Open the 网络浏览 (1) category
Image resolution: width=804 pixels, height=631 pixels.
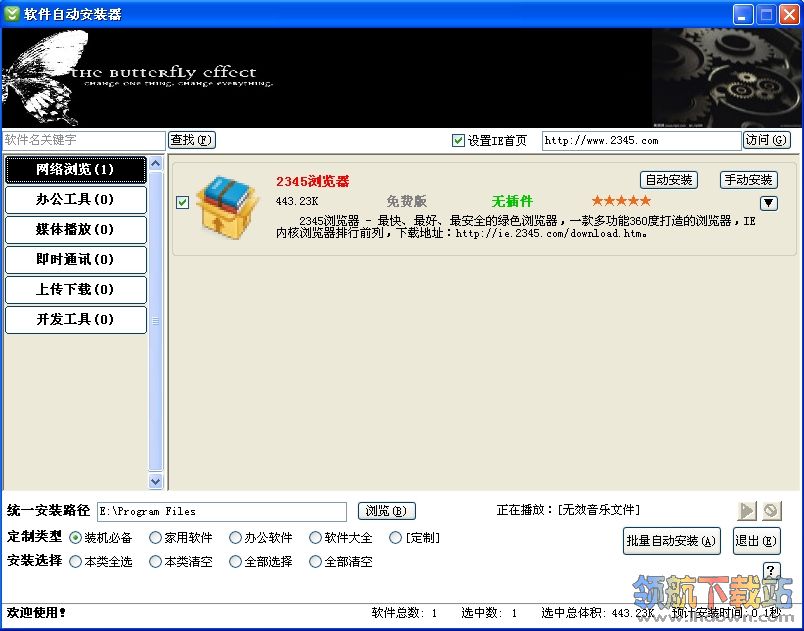point(76,170)
